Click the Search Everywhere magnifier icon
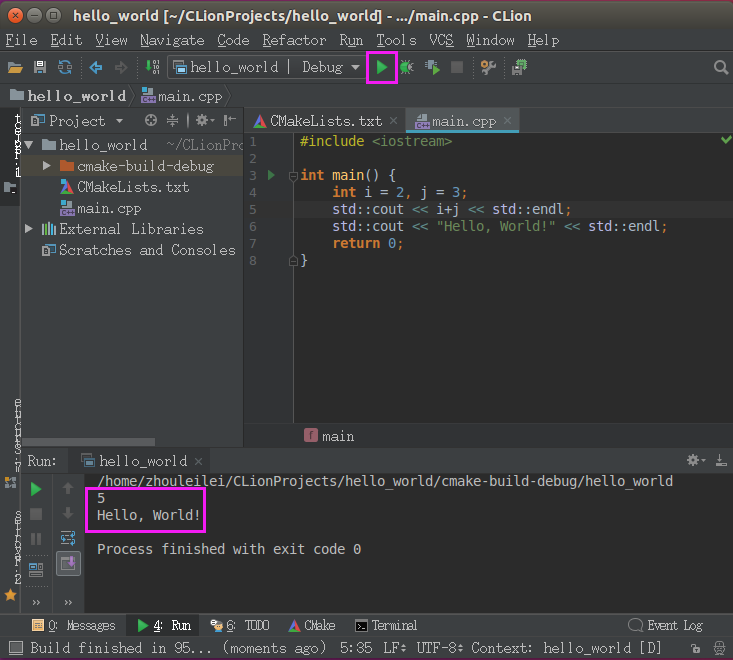Viewport: 733px width, 660px height. [720, 68]
